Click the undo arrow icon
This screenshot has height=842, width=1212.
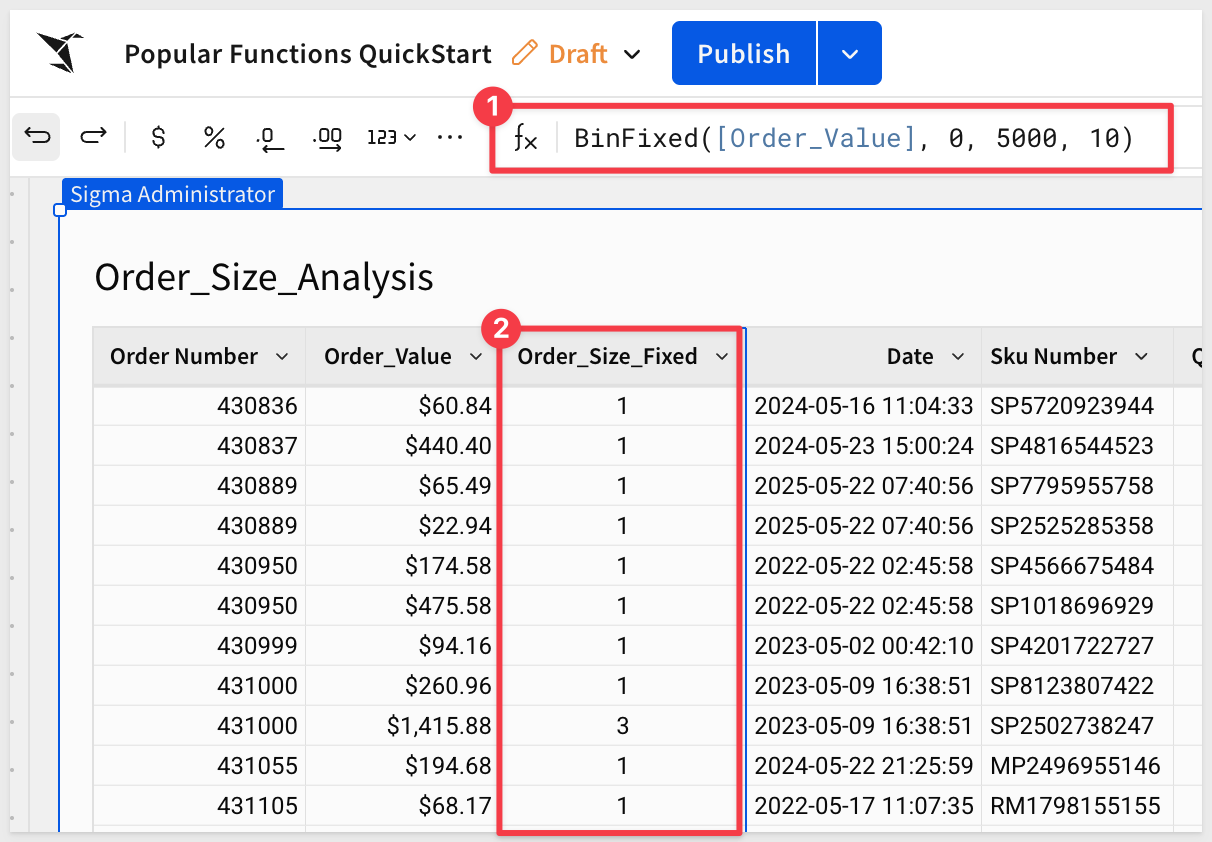[37, 137]
